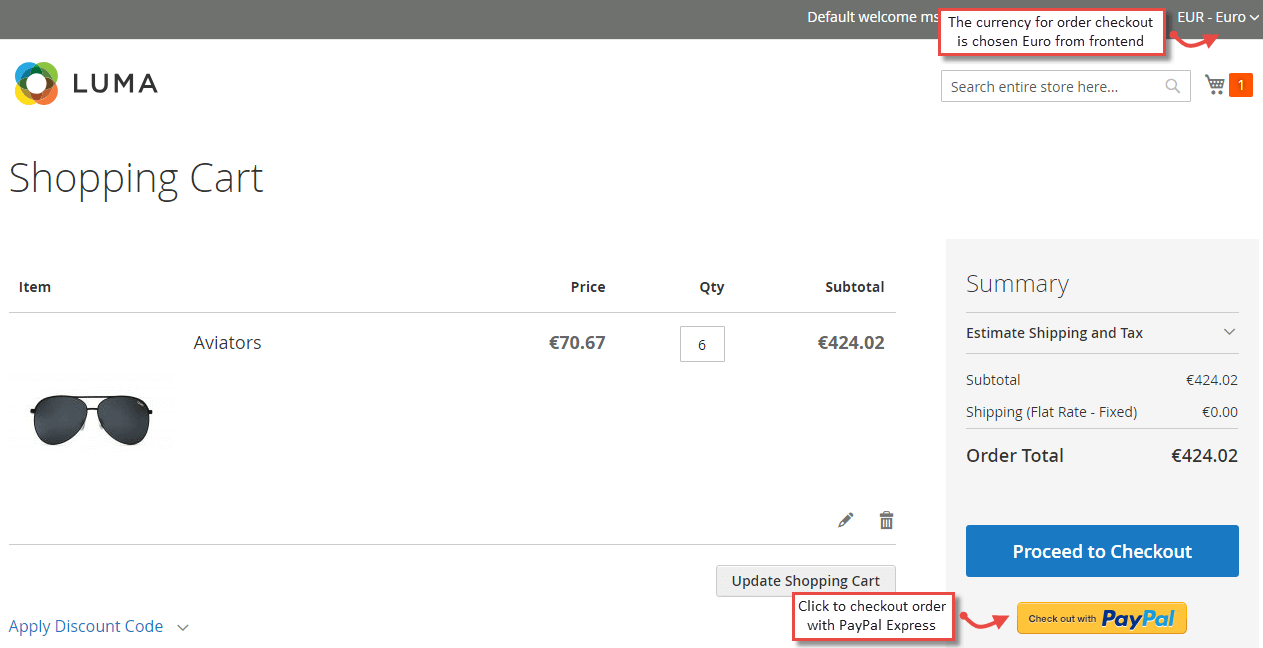
Task: Open the mini cart icon
Action: click(x=1215, y=85)
